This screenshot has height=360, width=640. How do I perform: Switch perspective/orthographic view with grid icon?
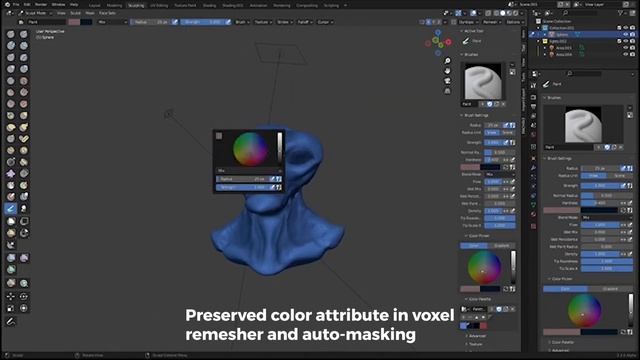click(447, 91)
